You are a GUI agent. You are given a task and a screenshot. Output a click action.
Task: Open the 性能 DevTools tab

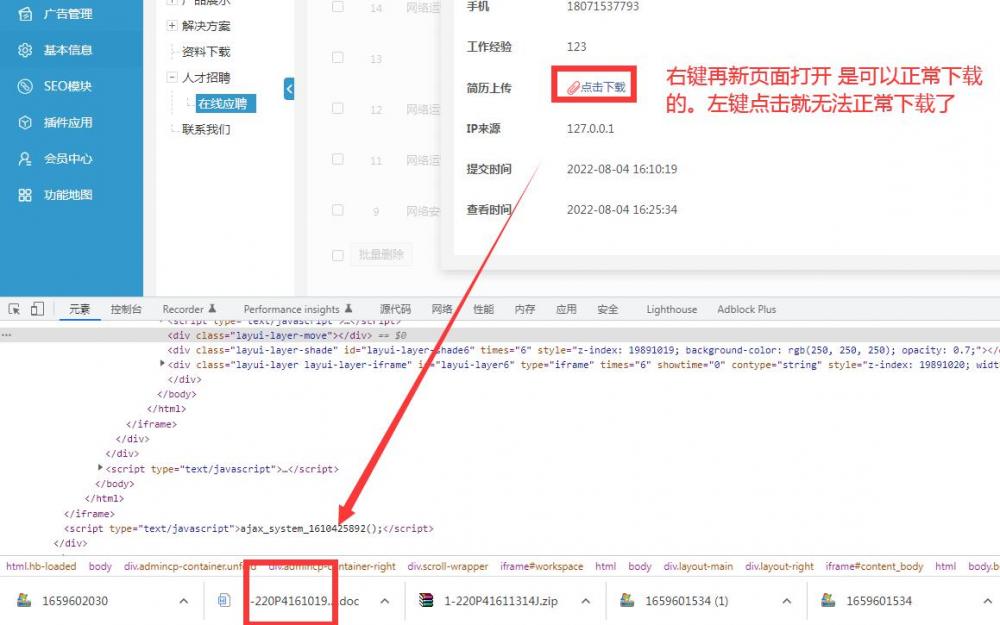click(483, 309)
